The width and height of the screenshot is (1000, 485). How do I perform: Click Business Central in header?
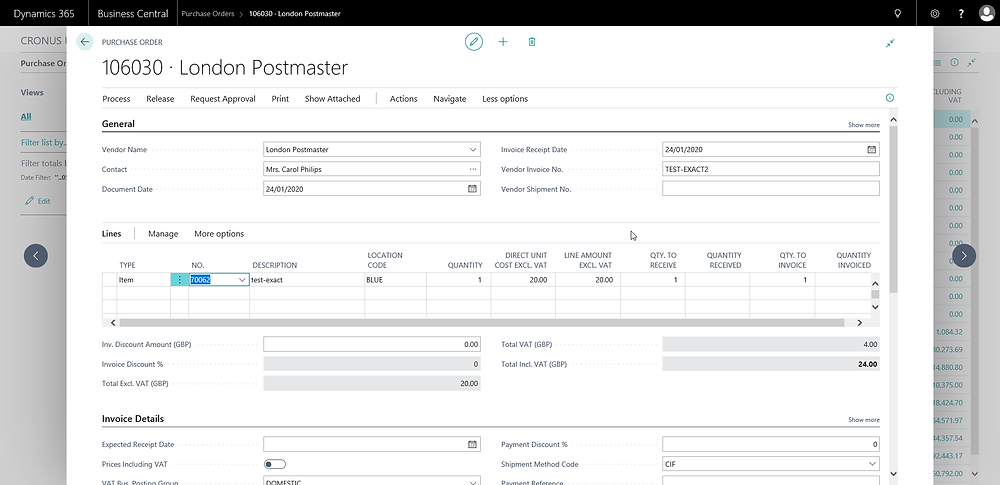point(133,13)
